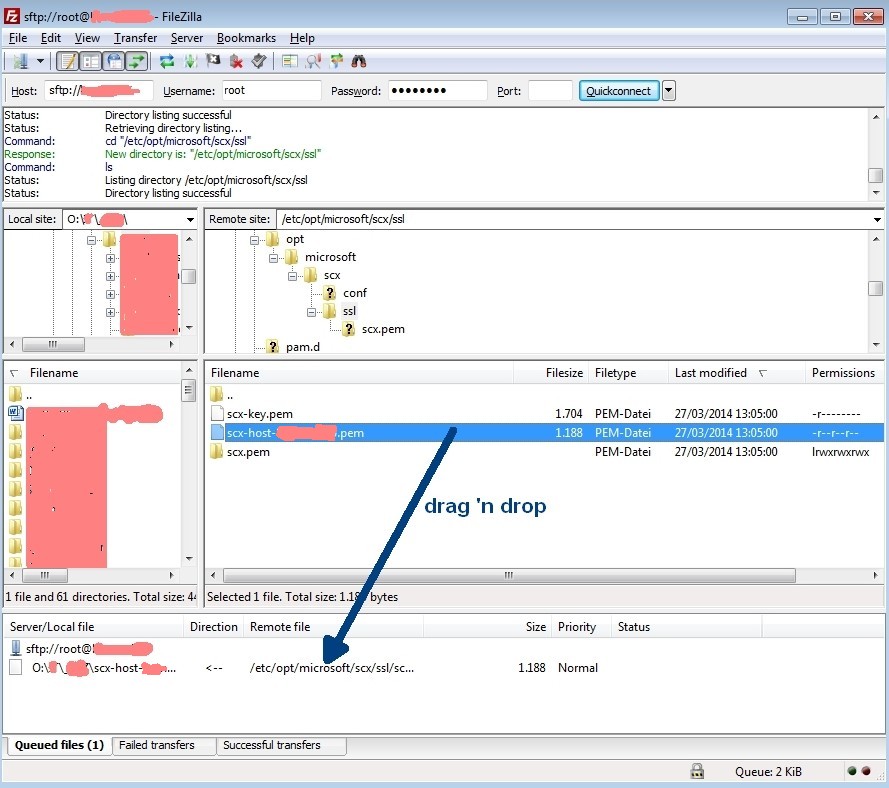Viewport: 889px width, 788px height.
Task: Click the server icon in transfer queue
Action: (16, 649)
